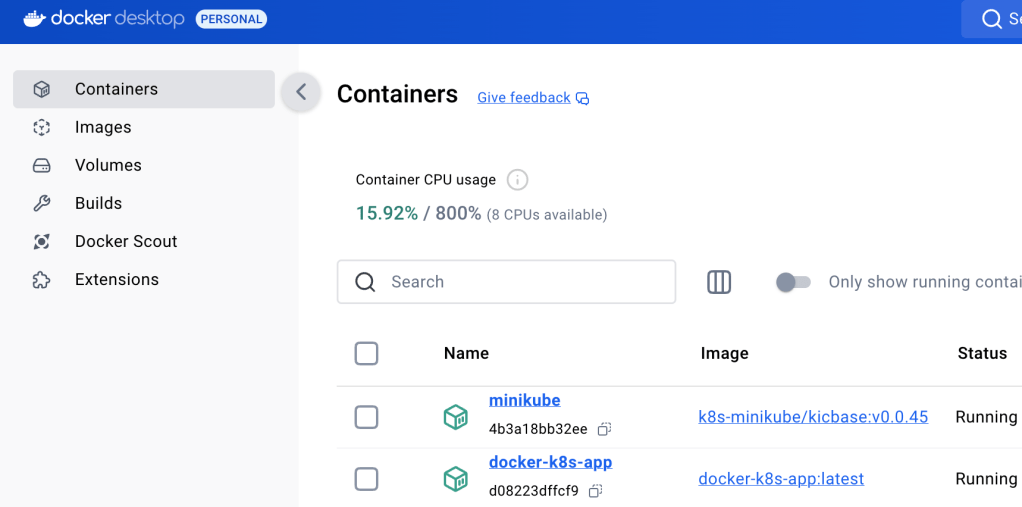Click the CPU usage info icon
Screen dimensions: 1022x507
tap(517, 180)
